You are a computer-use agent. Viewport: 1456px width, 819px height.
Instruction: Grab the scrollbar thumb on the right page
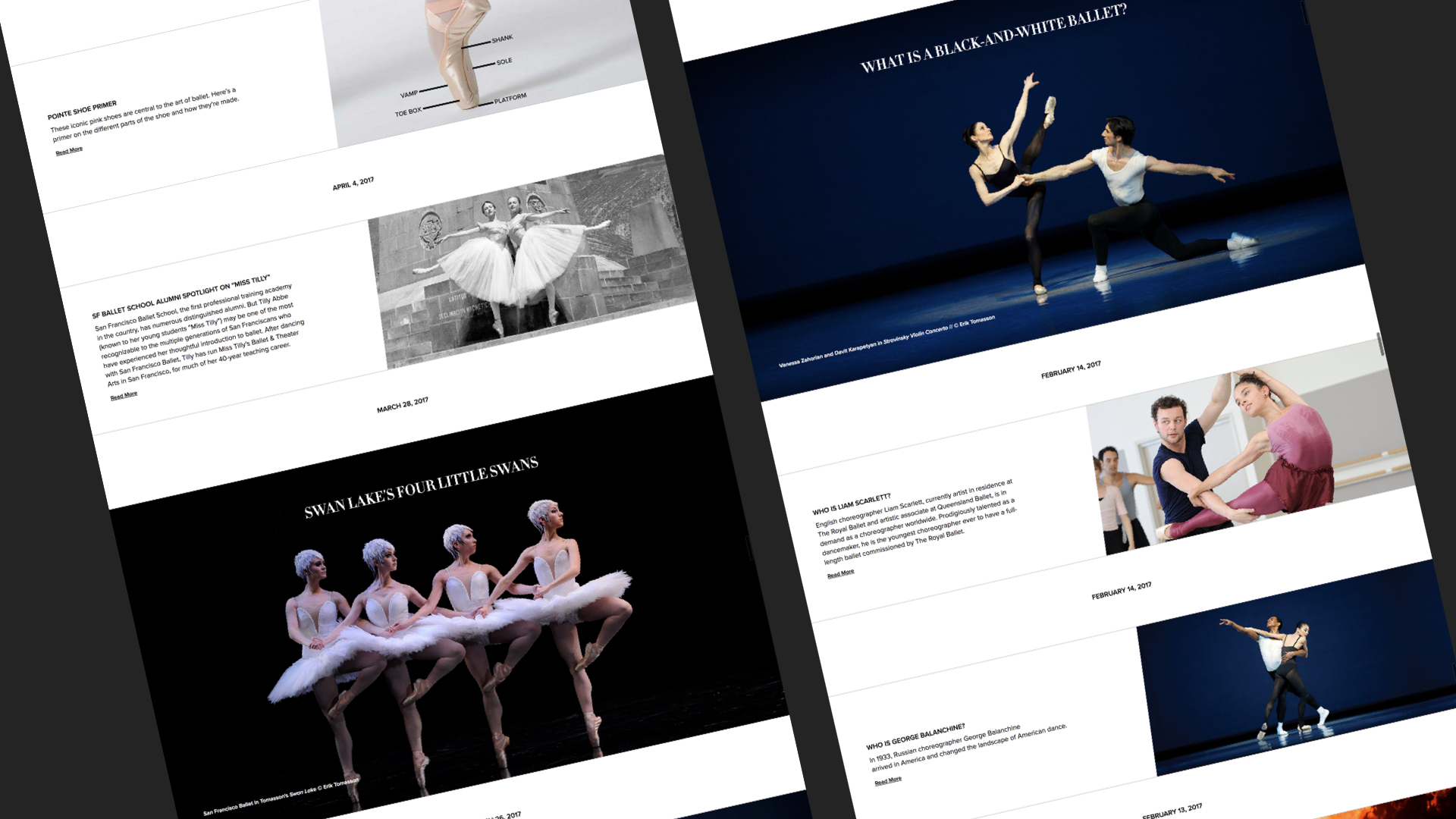[x=1381, y=344]
